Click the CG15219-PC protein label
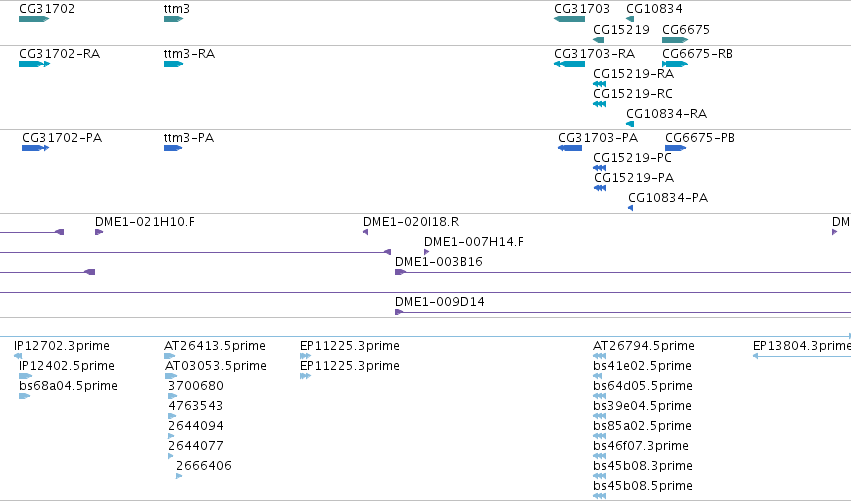Image resolution: width=851 pixels, height=501 pixels. [632, 158]
